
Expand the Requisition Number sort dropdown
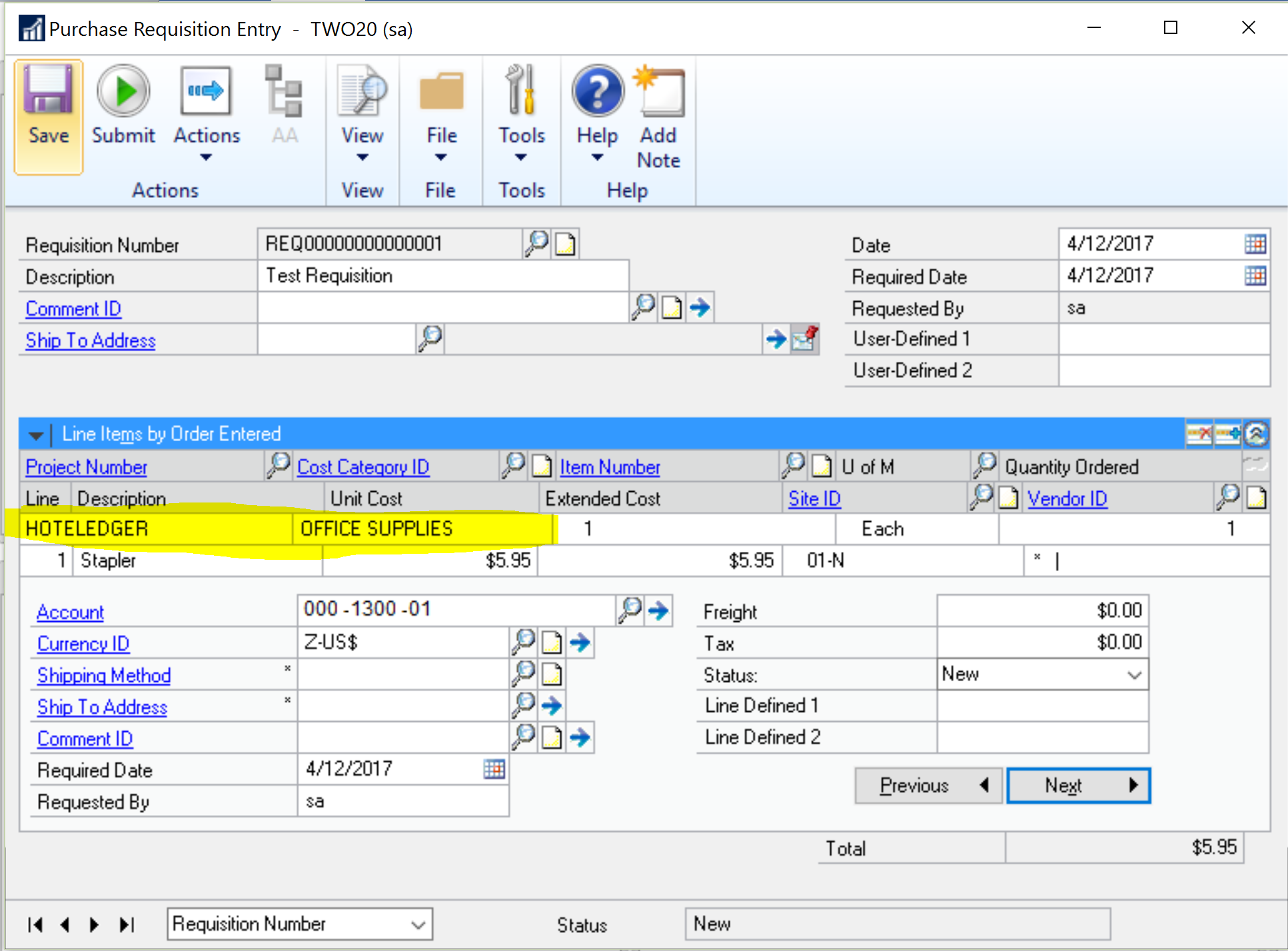click(418, 924)
